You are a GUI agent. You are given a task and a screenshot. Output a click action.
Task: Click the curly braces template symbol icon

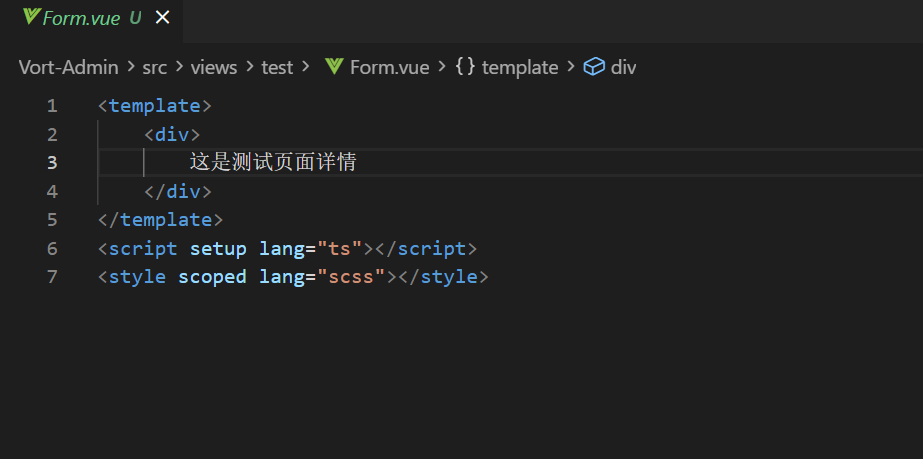(465, 67)
